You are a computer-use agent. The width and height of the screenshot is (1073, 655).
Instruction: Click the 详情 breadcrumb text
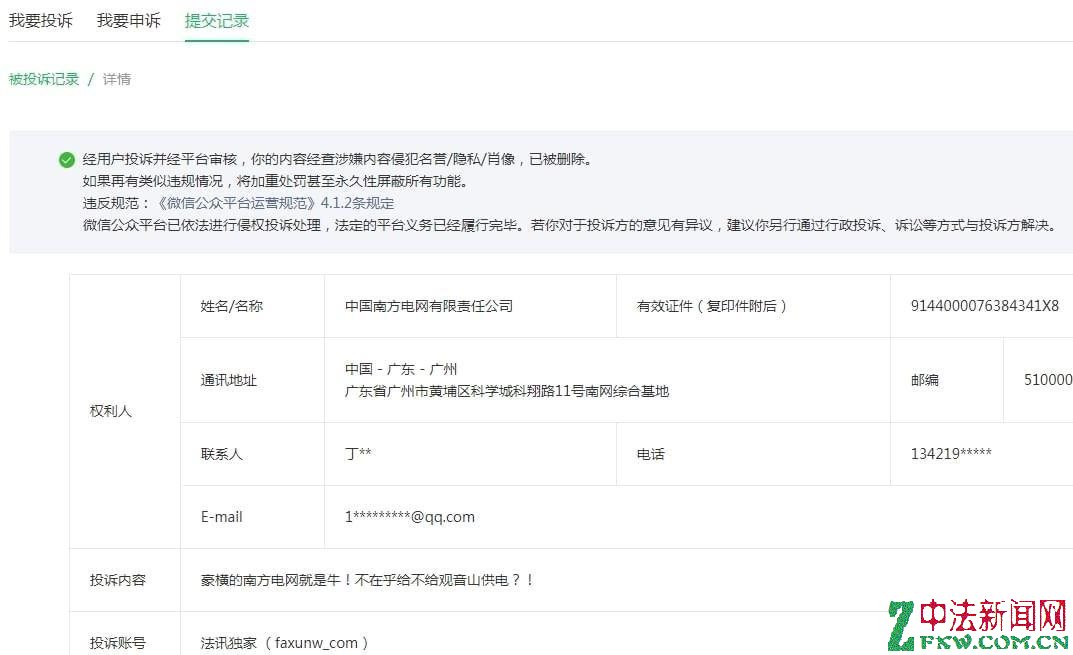click(116, 79)
